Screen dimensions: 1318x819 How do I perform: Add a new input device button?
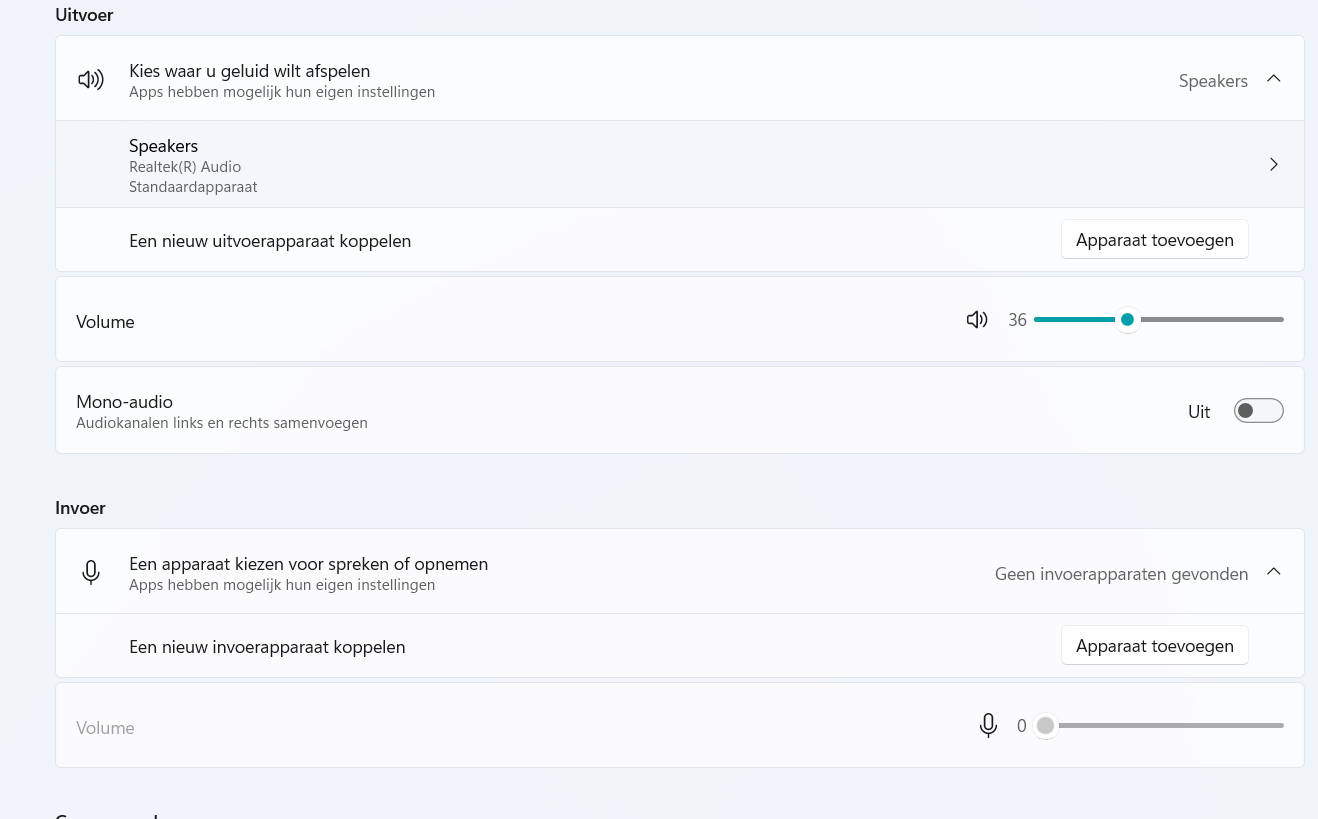coord(1154,646)
